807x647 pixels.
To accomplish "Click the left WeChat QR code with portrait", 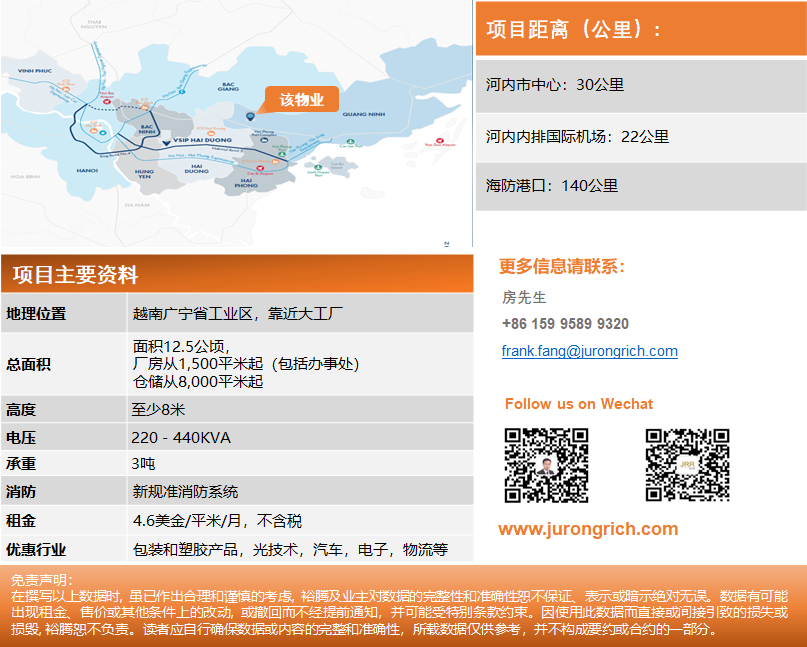I will pos(545,465).
